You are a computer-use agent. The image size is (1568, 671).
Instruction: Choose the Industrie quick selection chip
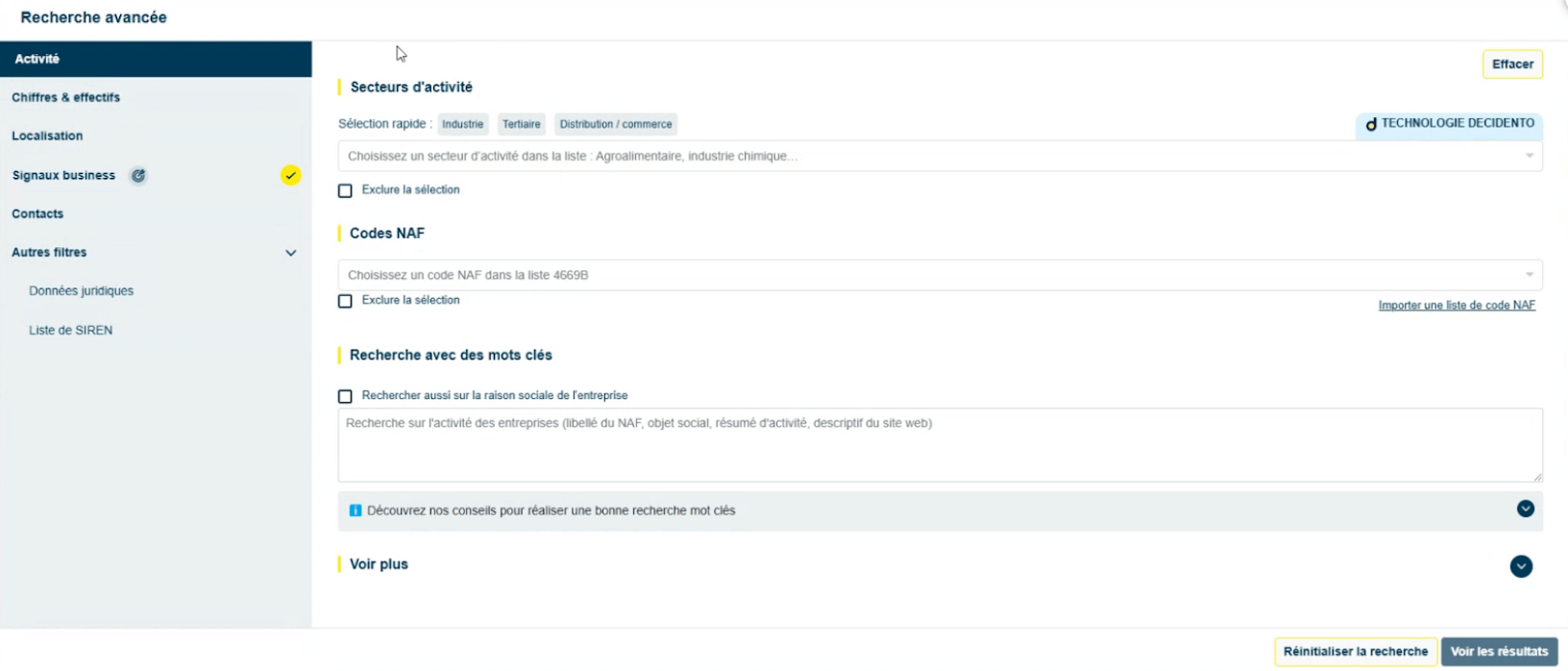pos(463,124)
